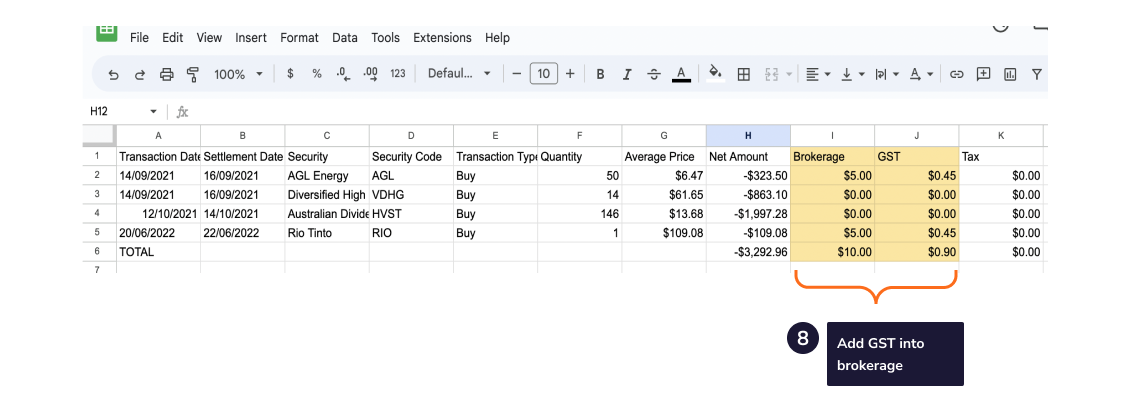Toggle strikethrough formatting
The image size is (1136, 415).
pos(653,74)
